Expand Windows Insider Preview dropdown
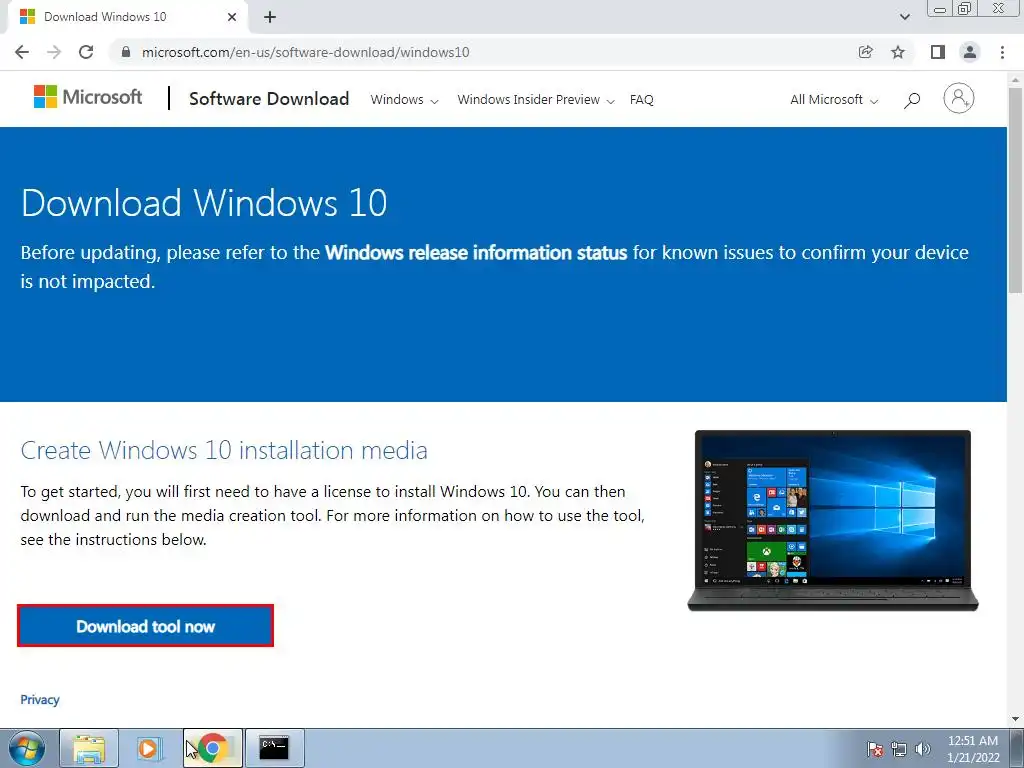Viewport: 1024px width, 768px height. point(536,100)
